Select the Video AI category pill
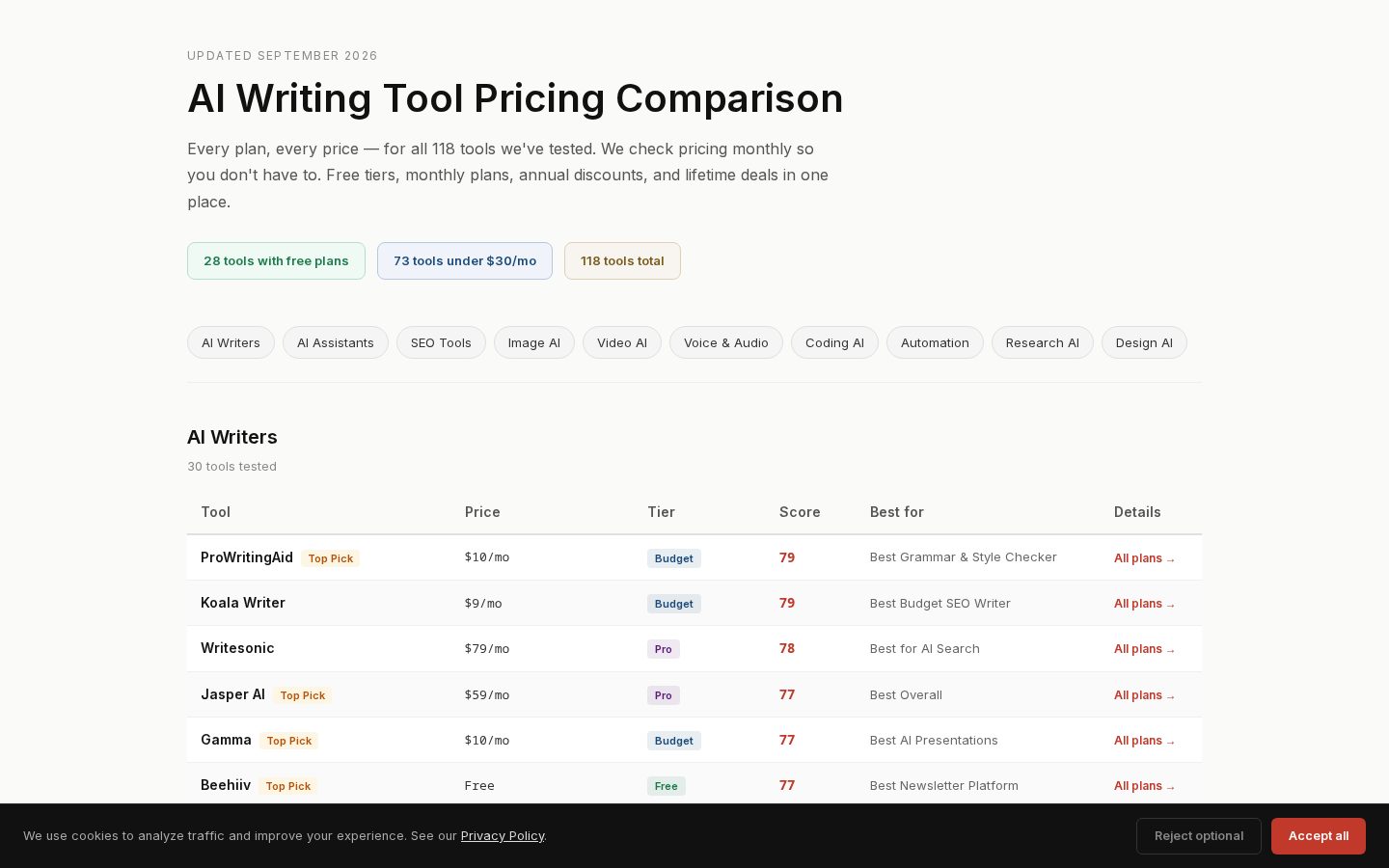The image size is (1389, 868). pyautogui.click(x=622, y=342)
